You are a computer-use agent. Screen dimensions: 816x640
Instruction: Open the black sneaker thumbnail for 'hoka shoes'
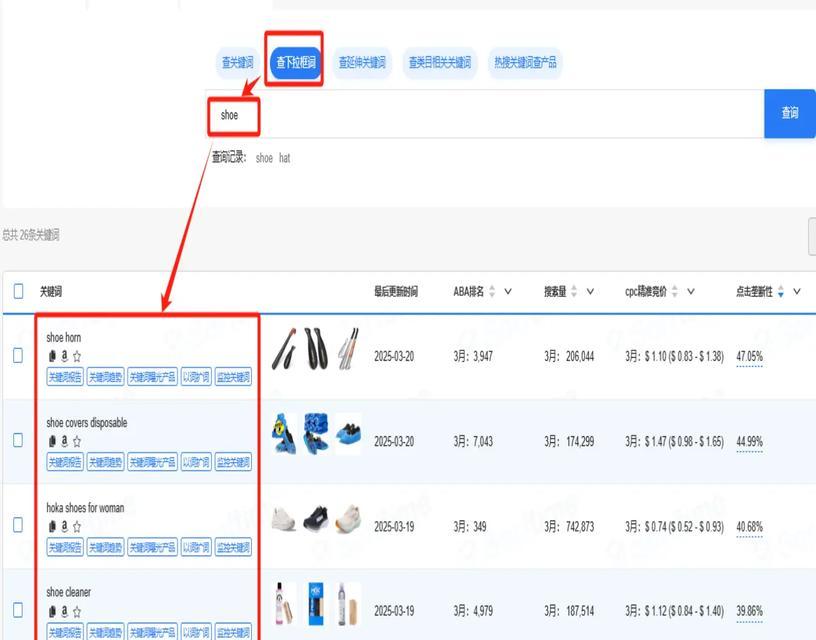coord(316,518)
